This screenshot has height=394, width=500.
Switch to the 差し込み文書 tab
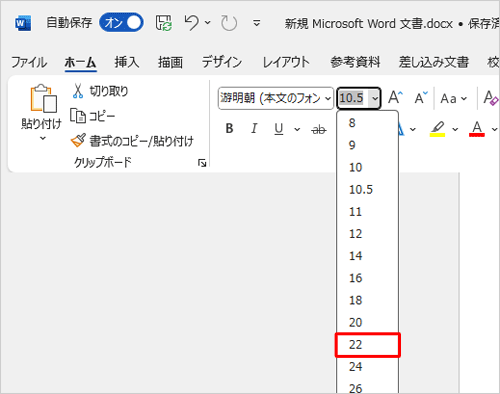point(434,62)
